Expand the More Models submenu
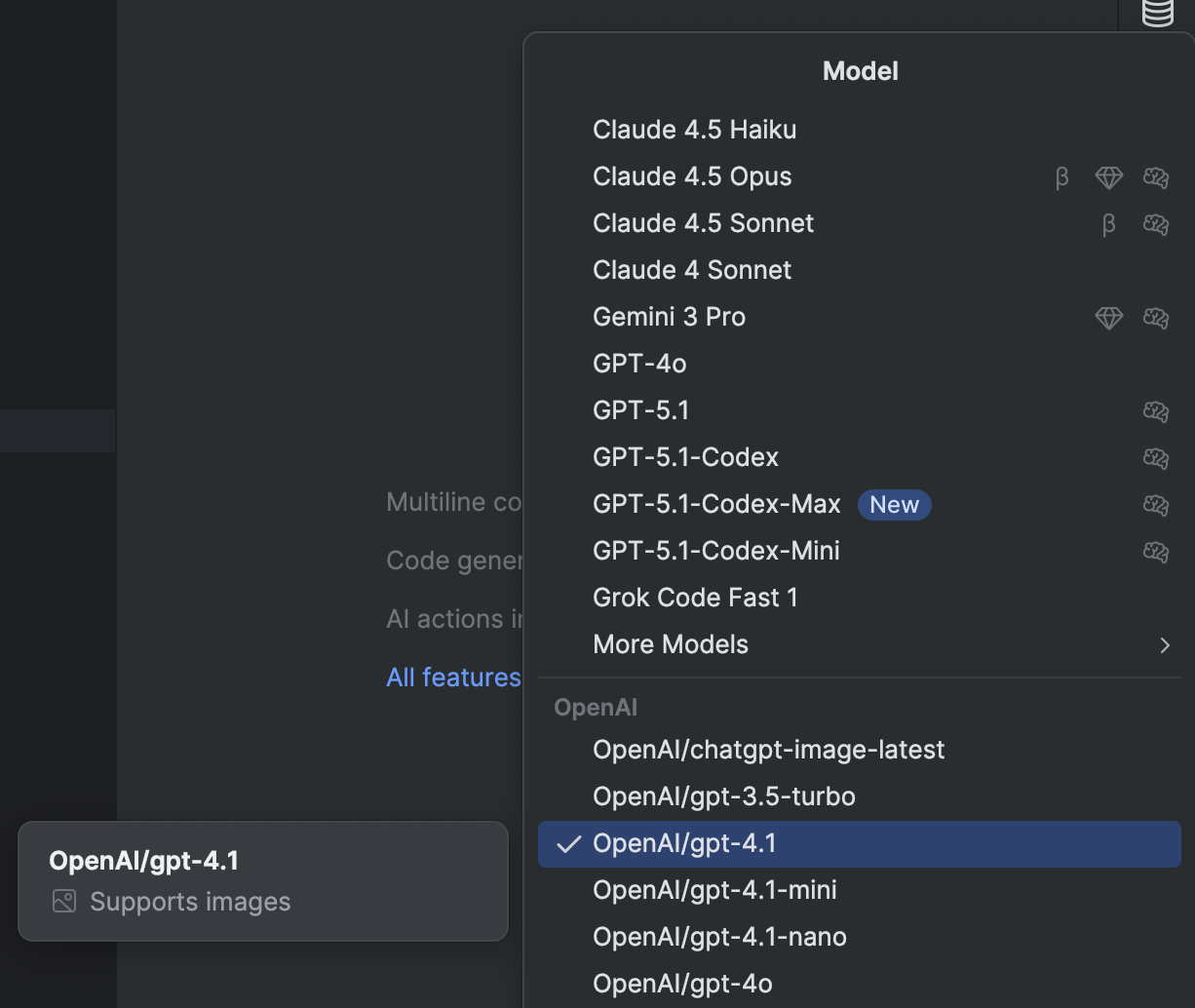 671,643
